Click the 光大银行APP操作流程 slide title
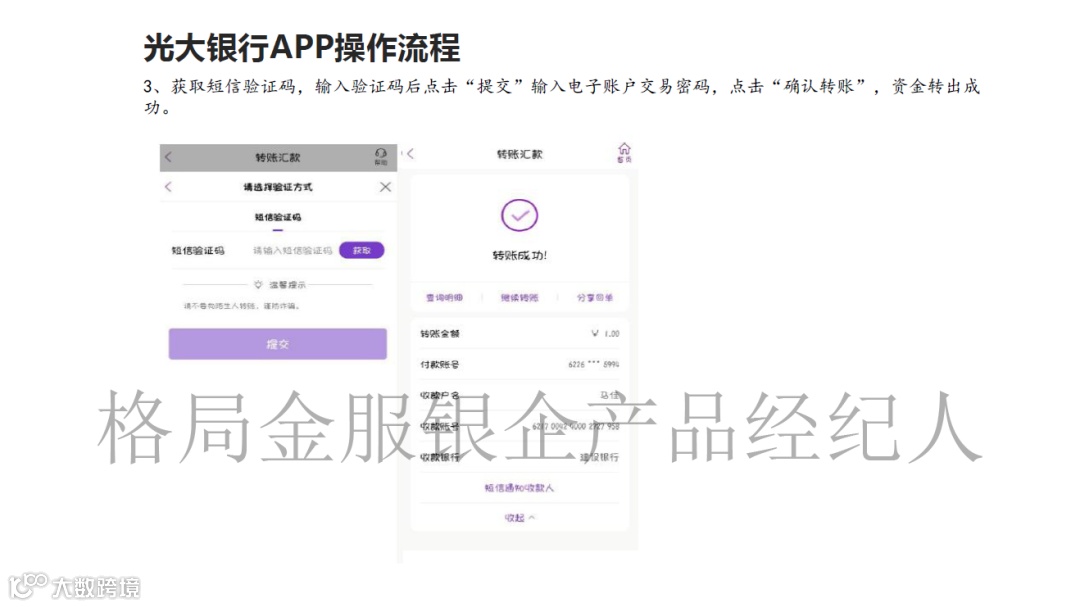1080x607 pixels. pos(302,48)
